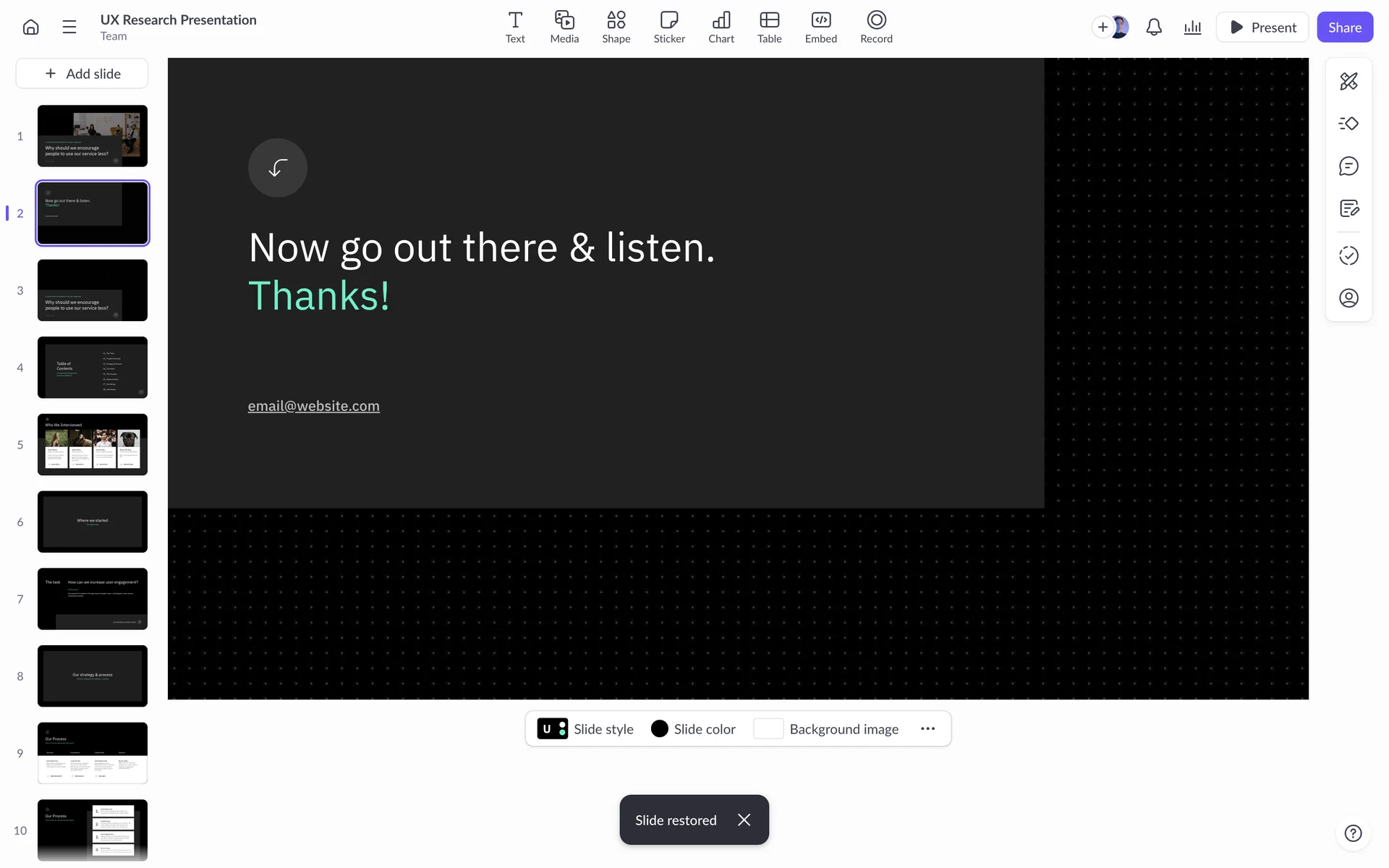The image size is (1389, 868).
Task: Select slide 5 thumbnail
Action: click(x=93, y=444)
